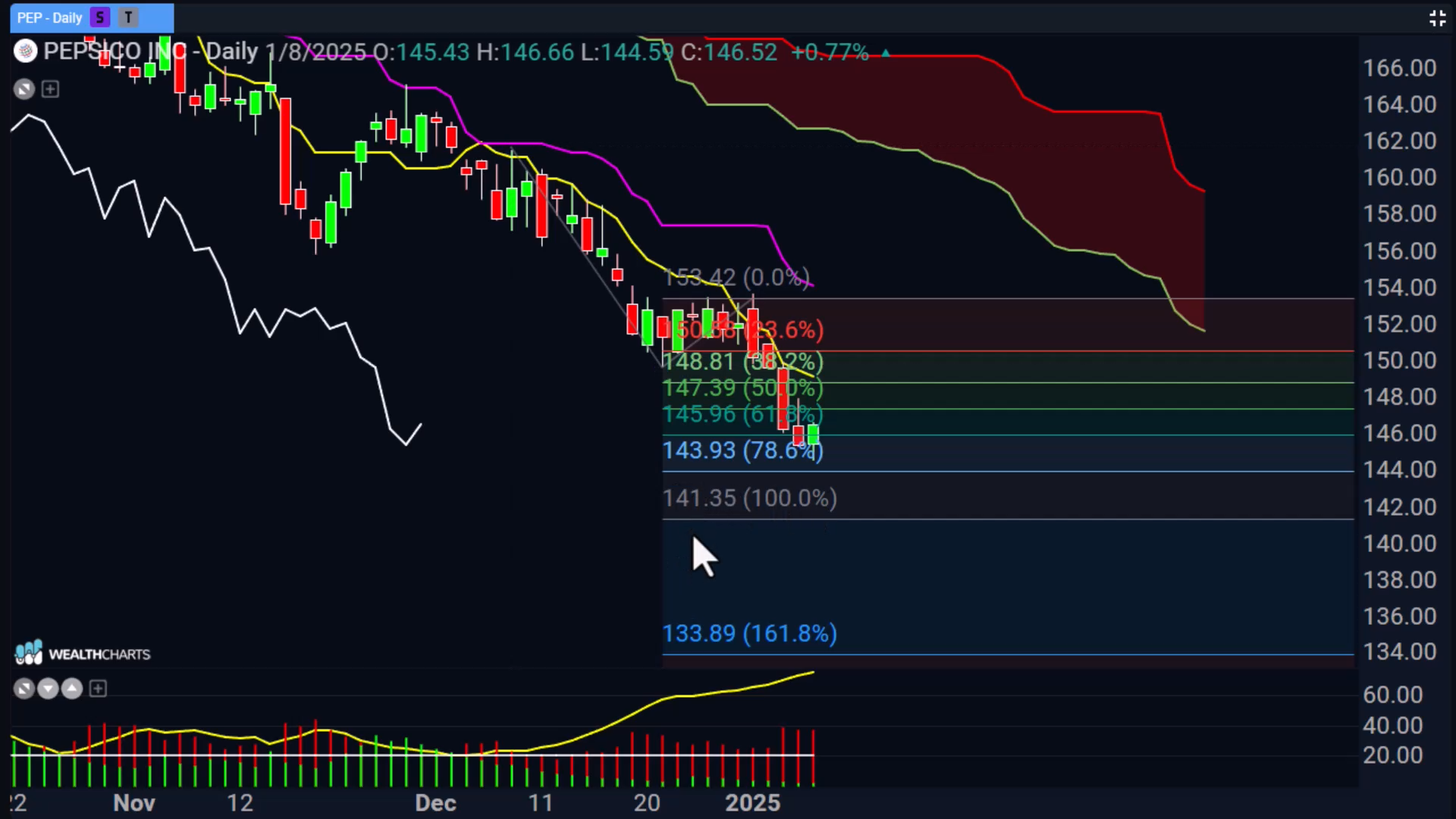This screenshot has width=1456, height=819.
Task: Click the 2025 date axis label
Action: coord(752,803)
